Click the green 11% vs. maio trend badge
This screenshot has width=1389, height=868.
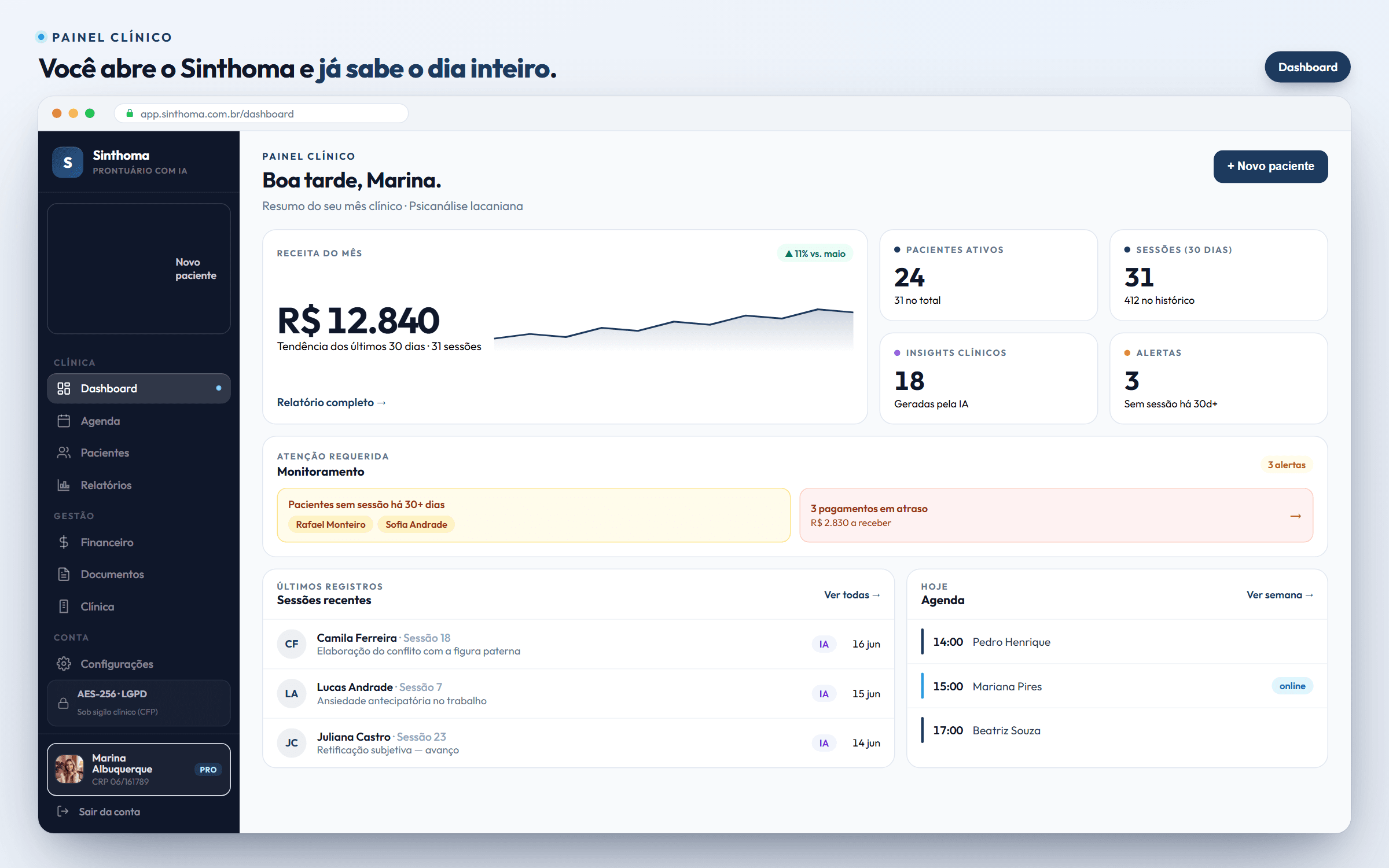tap(815, 253)
